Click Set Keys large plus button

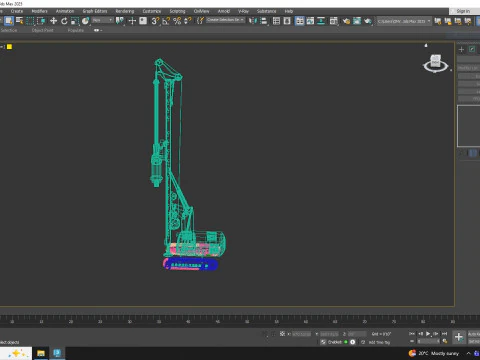click(x=459, y=337)
